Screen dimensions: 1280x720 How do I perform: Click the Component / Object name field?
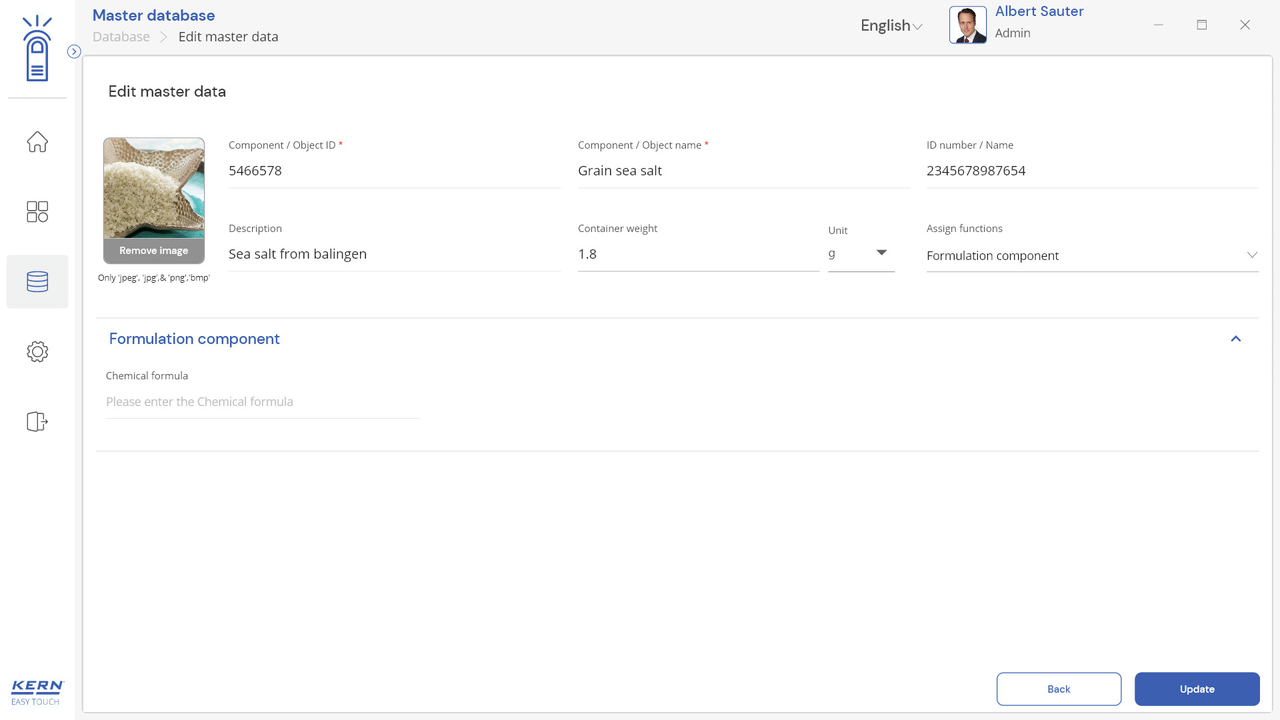742,171
